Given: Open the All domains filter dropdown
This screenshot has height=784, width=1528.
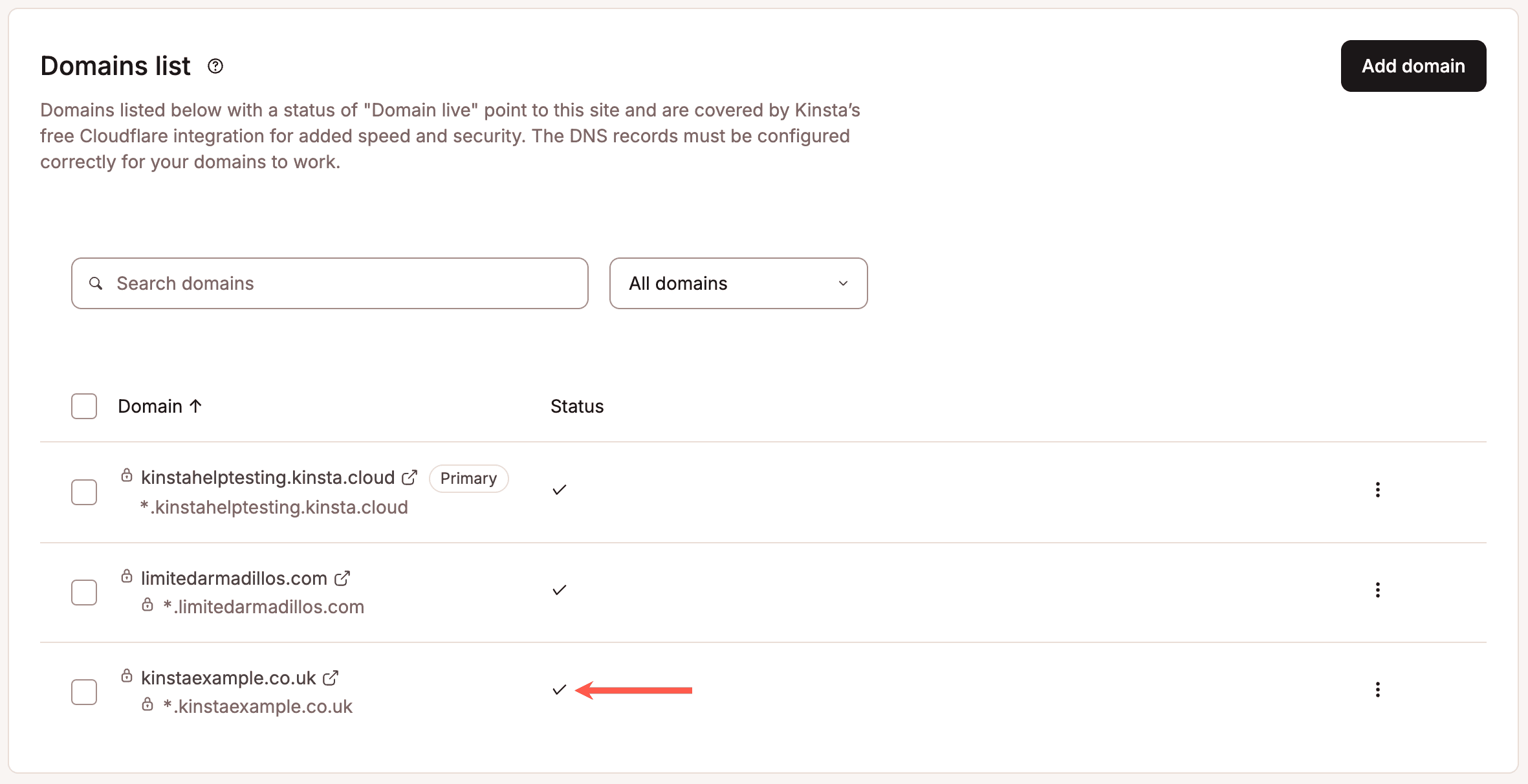Looking at the screenshot, I should [737, 283].
